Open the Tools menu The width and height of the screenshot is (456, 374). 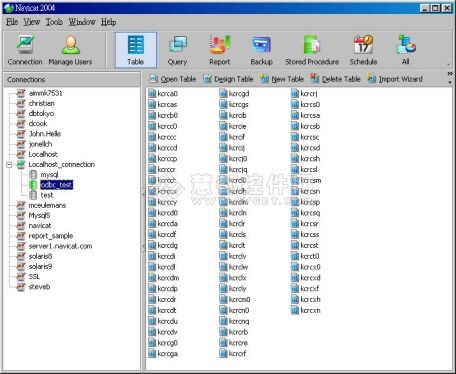54,22
